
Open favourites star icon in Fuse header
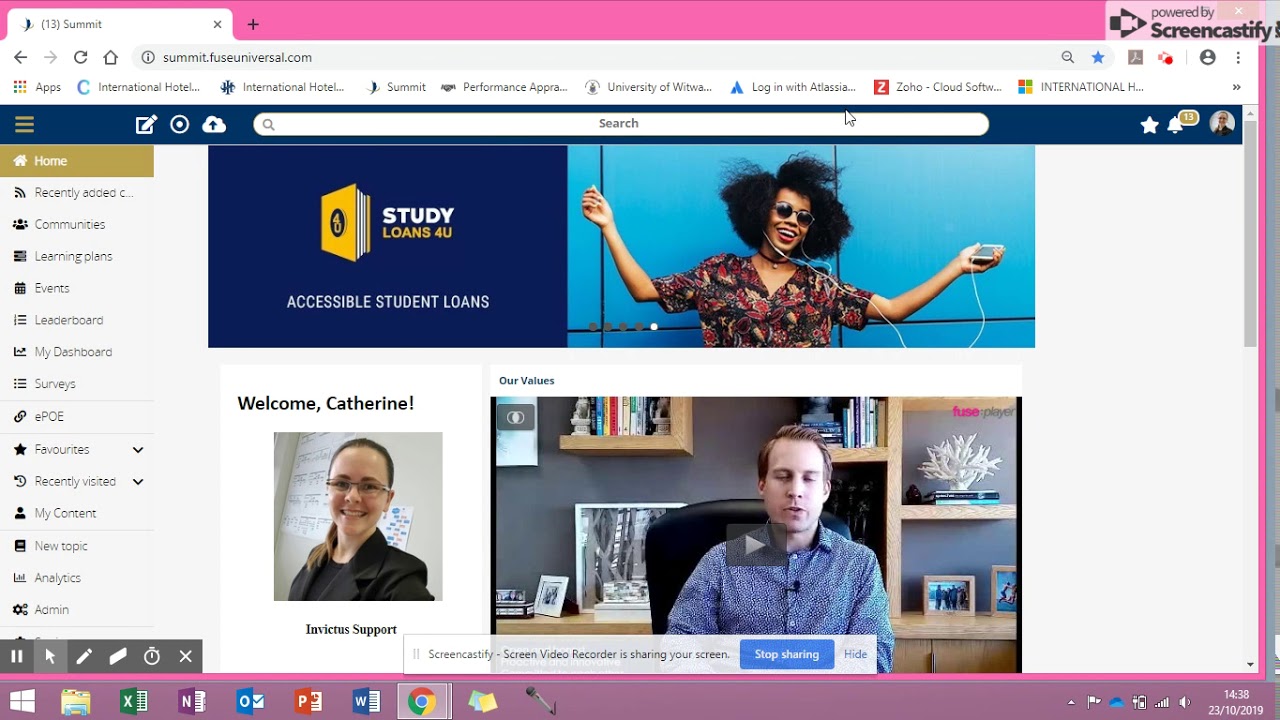point(1149,125)
